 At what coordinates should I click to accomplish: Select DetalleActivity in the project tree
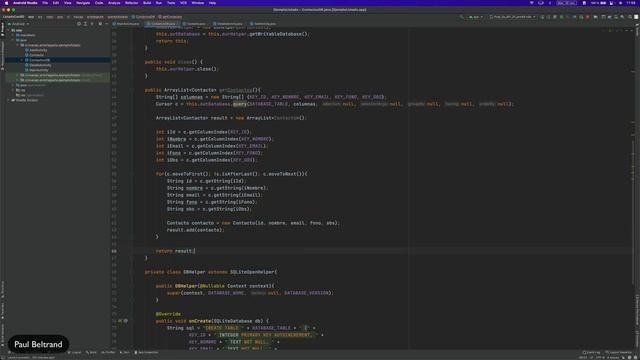point(40,65)
